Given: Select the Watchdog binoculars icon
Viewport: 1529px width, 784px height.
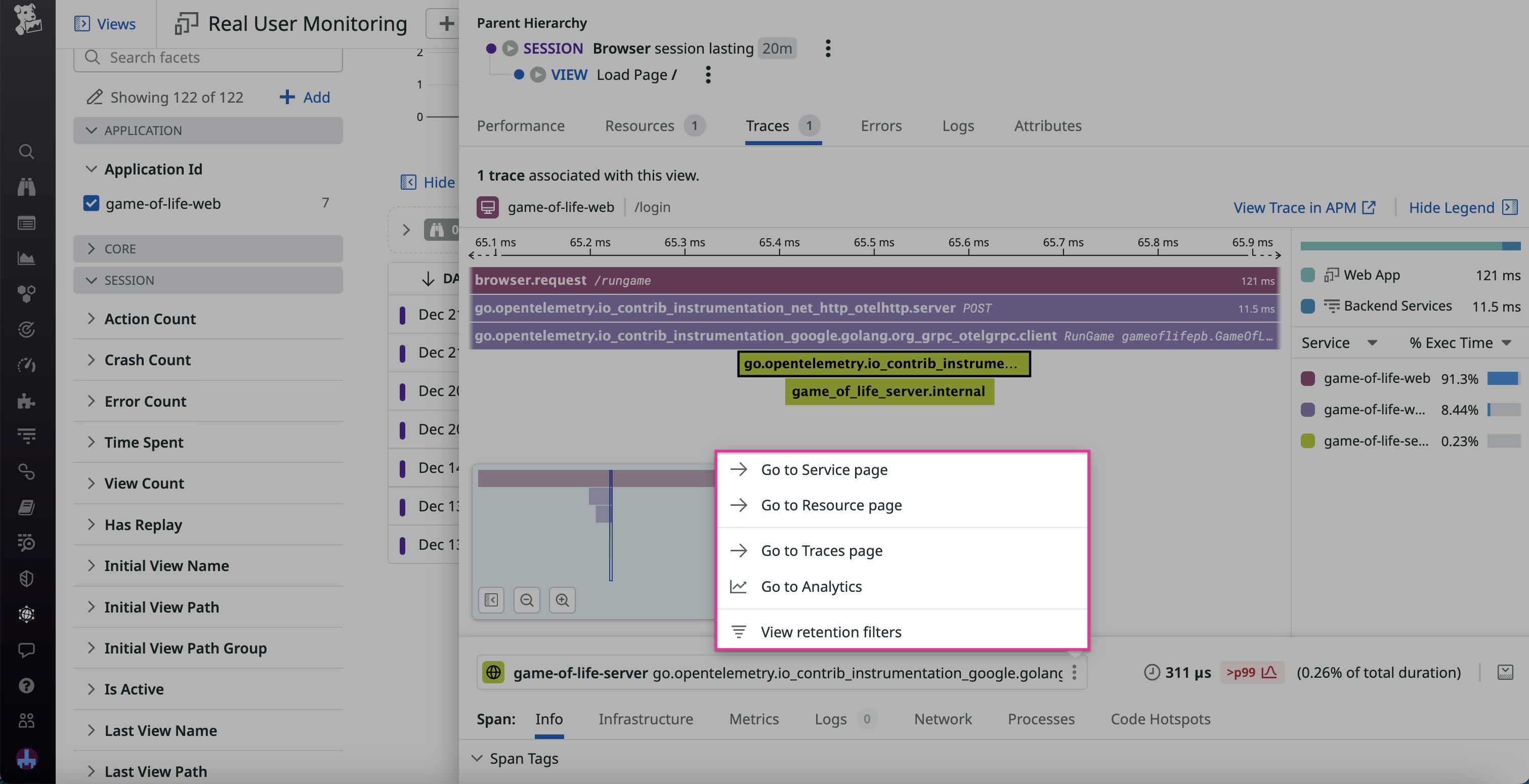Looking at the screenshot, I should pos(26,187).
